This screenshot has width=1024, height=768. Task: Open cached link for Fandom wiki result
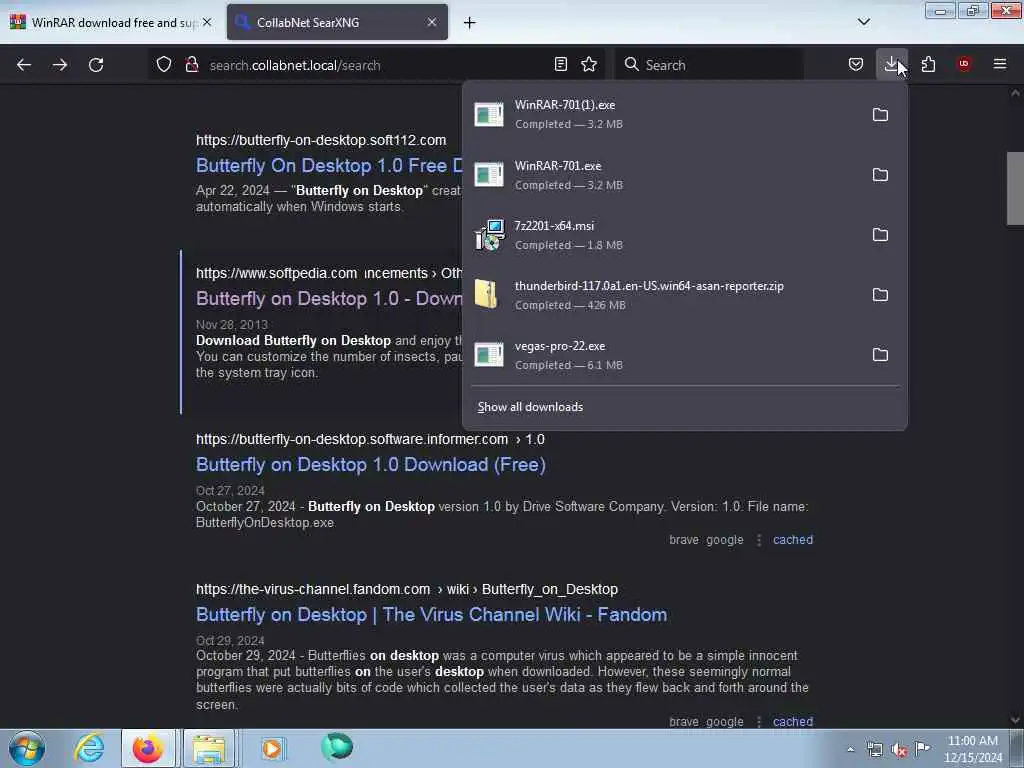(793, 722)
